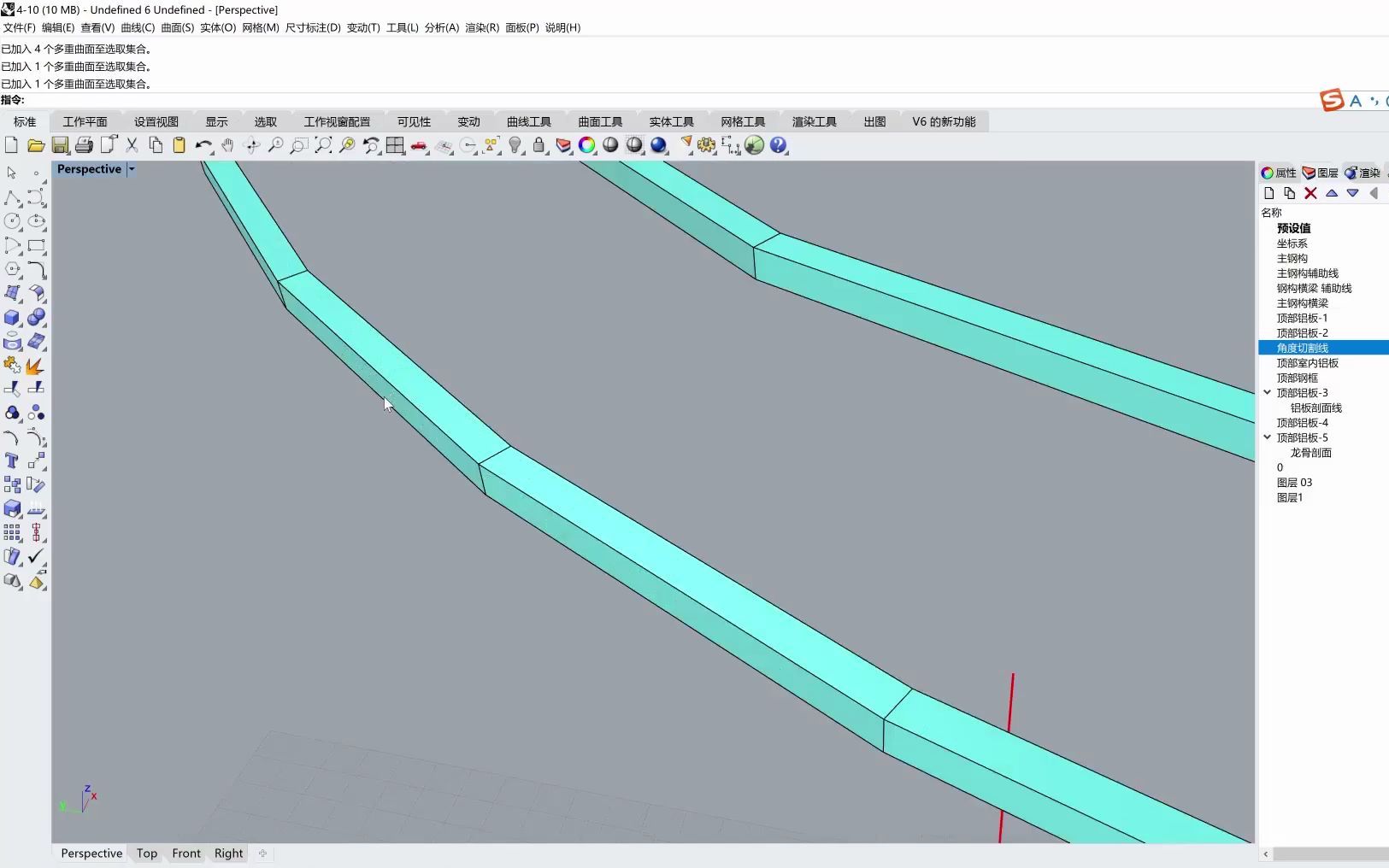Delete the selected layer with the red X
The height and width of the screenshot is (868, 1389).
point(1311,194)
